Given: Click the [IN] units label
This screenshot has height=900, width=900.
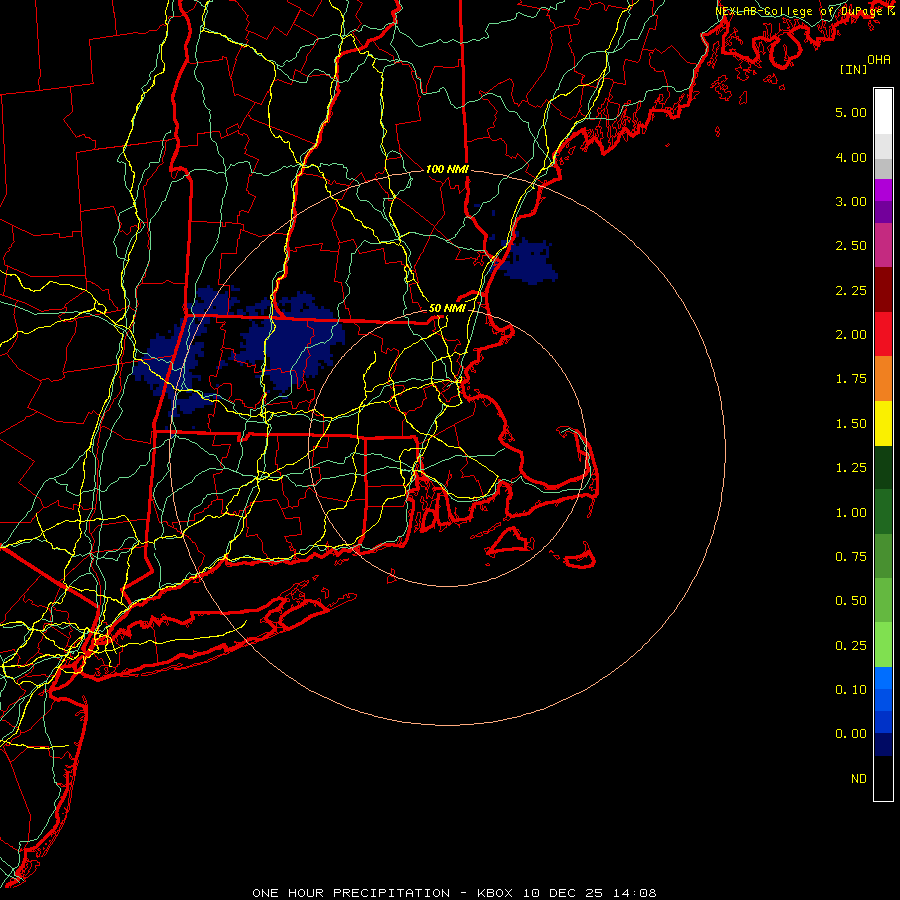Looking at the screenshot, I should [x=853, y=69].
